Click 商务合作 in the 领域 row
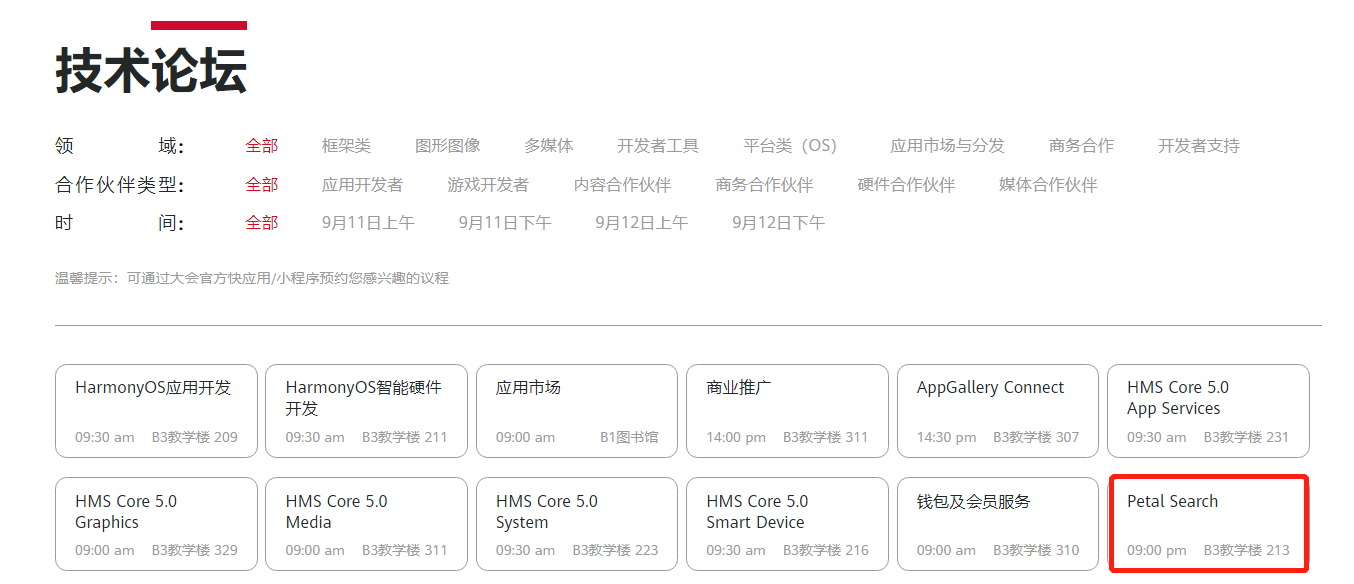The height and width of the screenshot is (584, 1354). 1081,146
